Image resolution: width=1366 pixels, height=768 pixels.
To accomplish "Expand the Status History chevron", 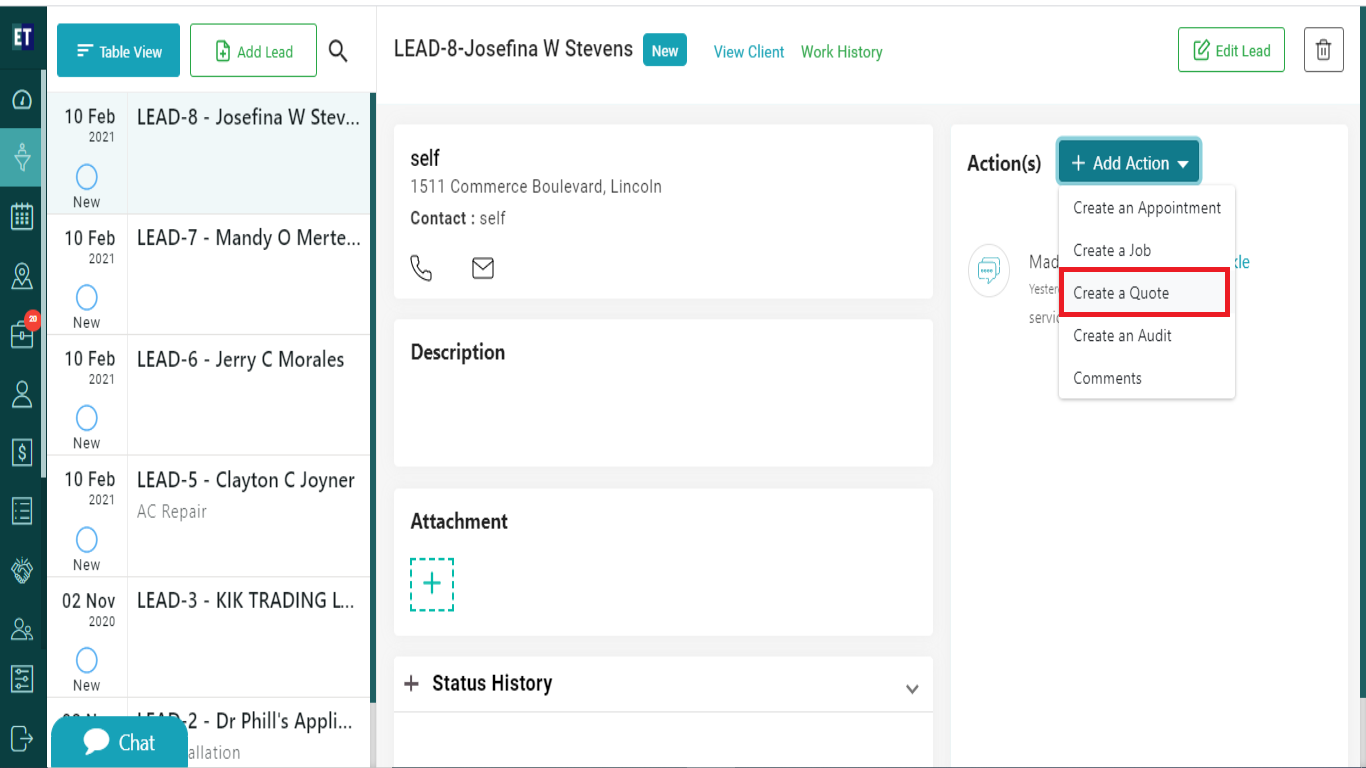I will (912, 689).
